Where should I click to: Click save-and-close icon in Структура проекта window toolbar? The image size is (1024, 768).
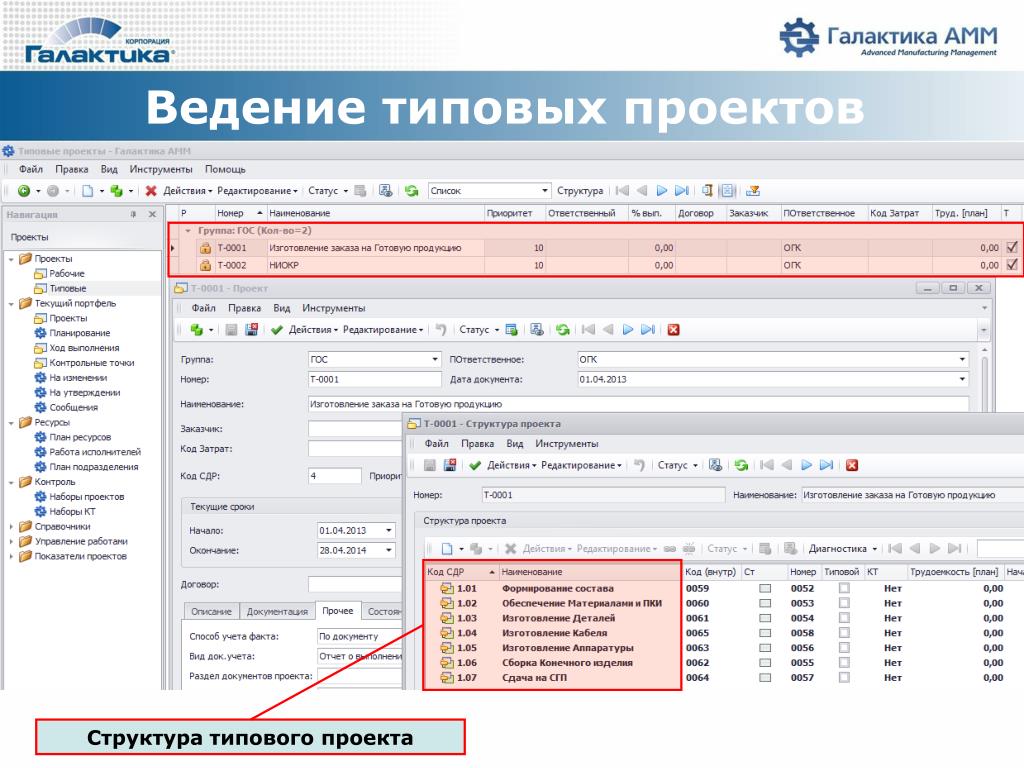click(450, 465)
